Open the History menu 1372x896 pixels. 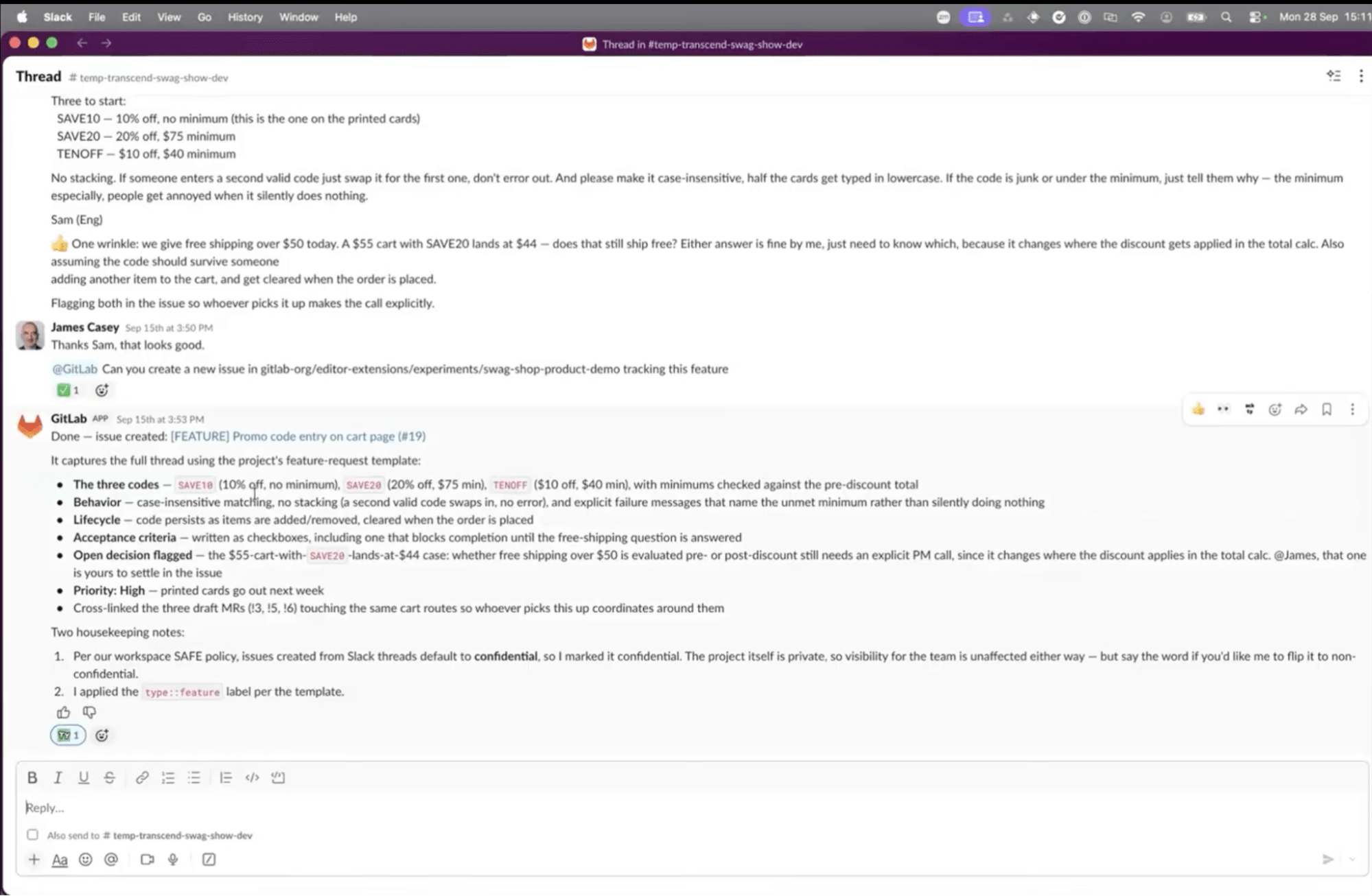coord(245,17)
